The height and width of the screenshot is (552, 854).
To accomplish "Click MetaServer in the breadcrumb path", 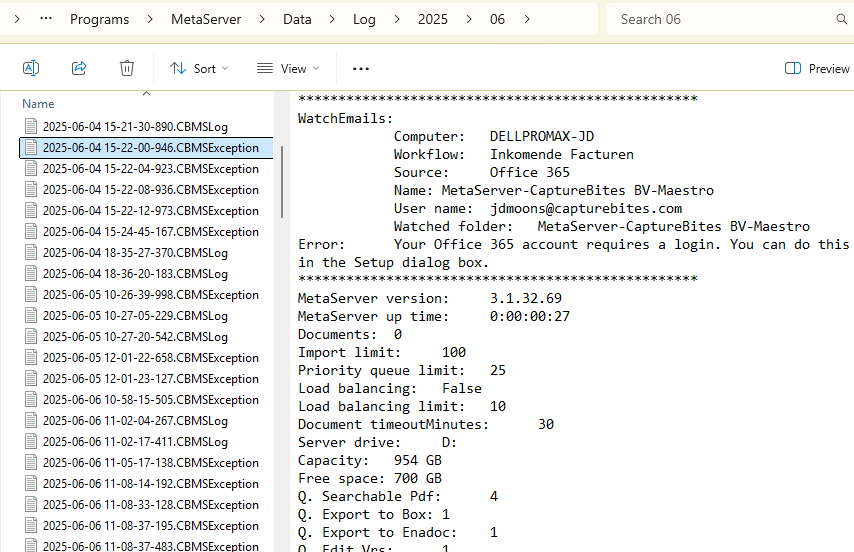I will [206, 19].
